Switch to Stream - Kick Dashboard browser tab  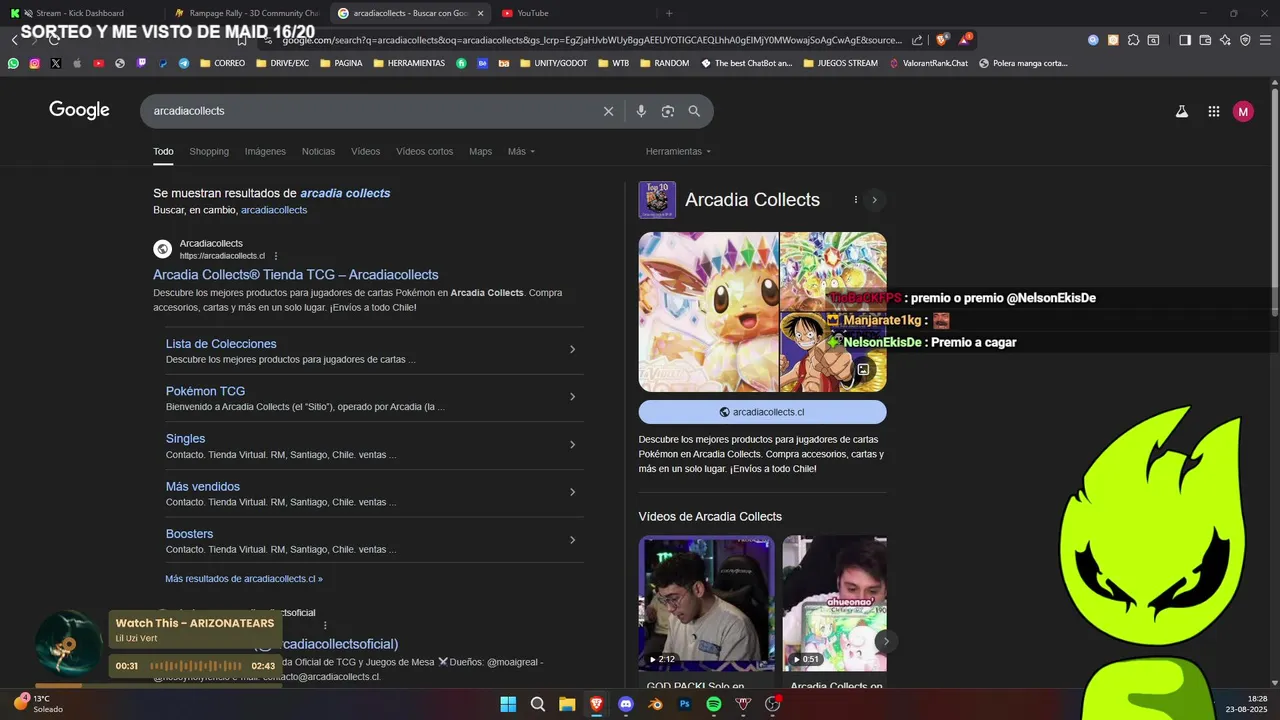pos(80,13)
